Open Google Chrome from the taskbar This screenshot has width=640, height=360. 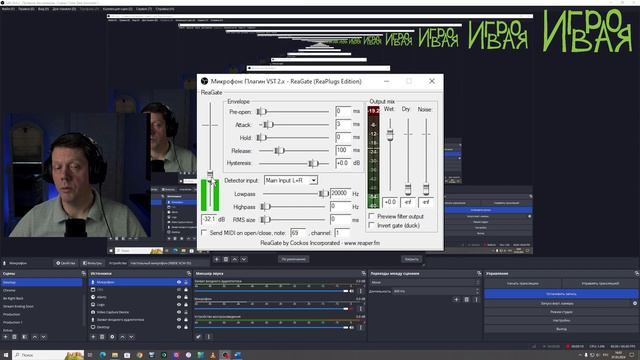(140, 355)
